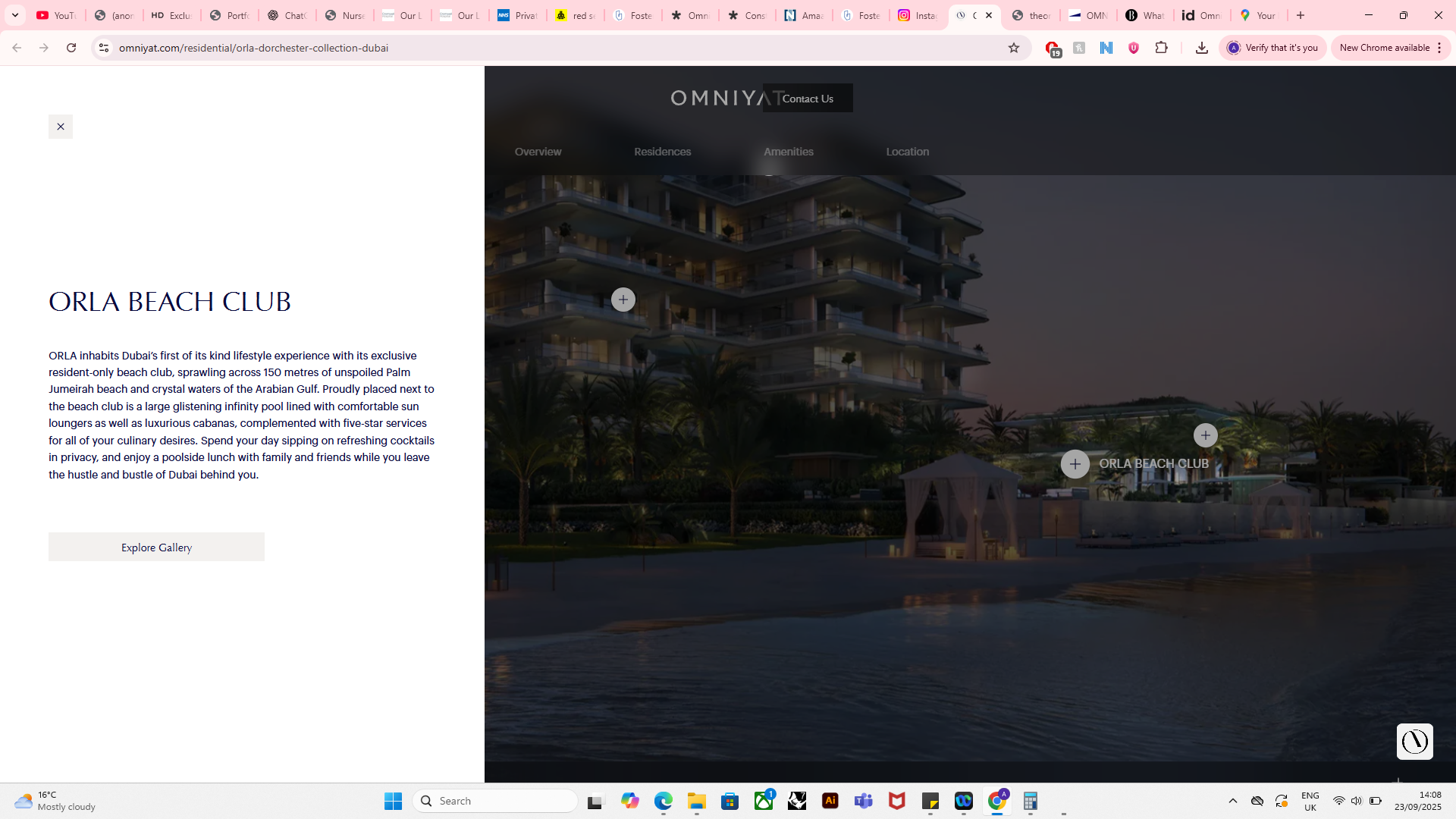Click the Explore Gallery button

point(156,547)
